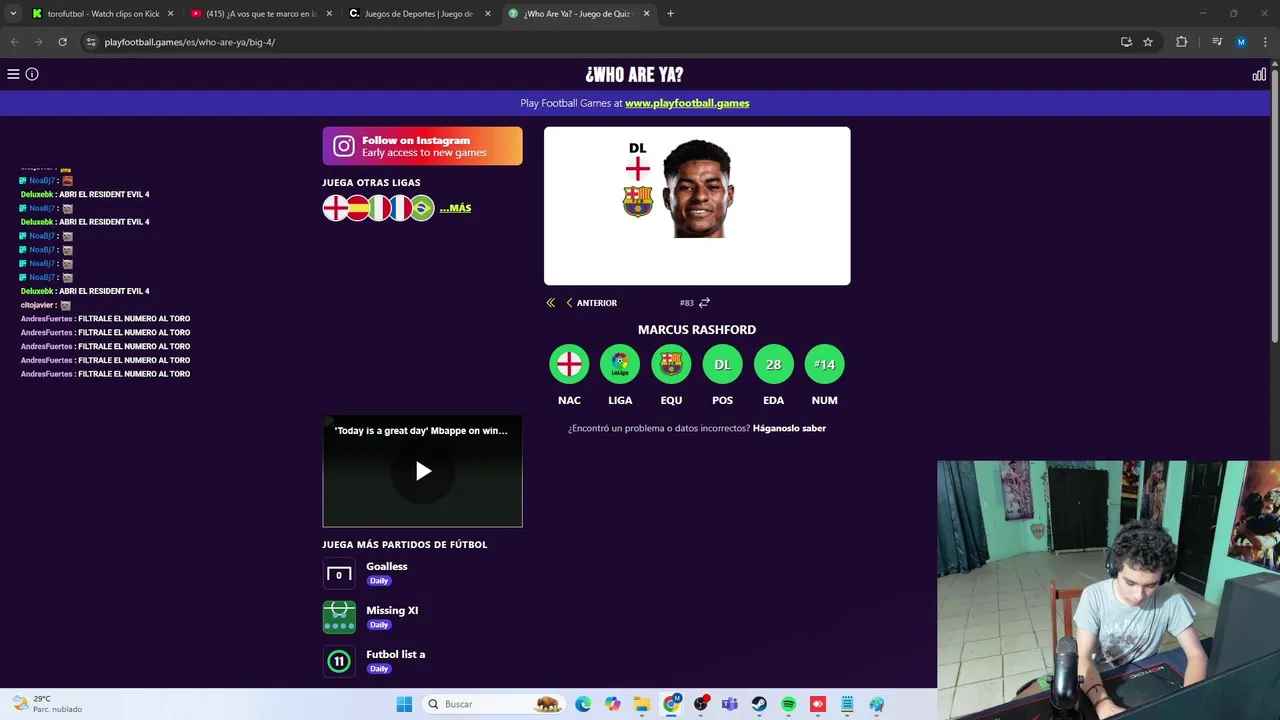Open Steam from the taskbar
This screenshot has width=1280, height=720.
coord(759,704)
